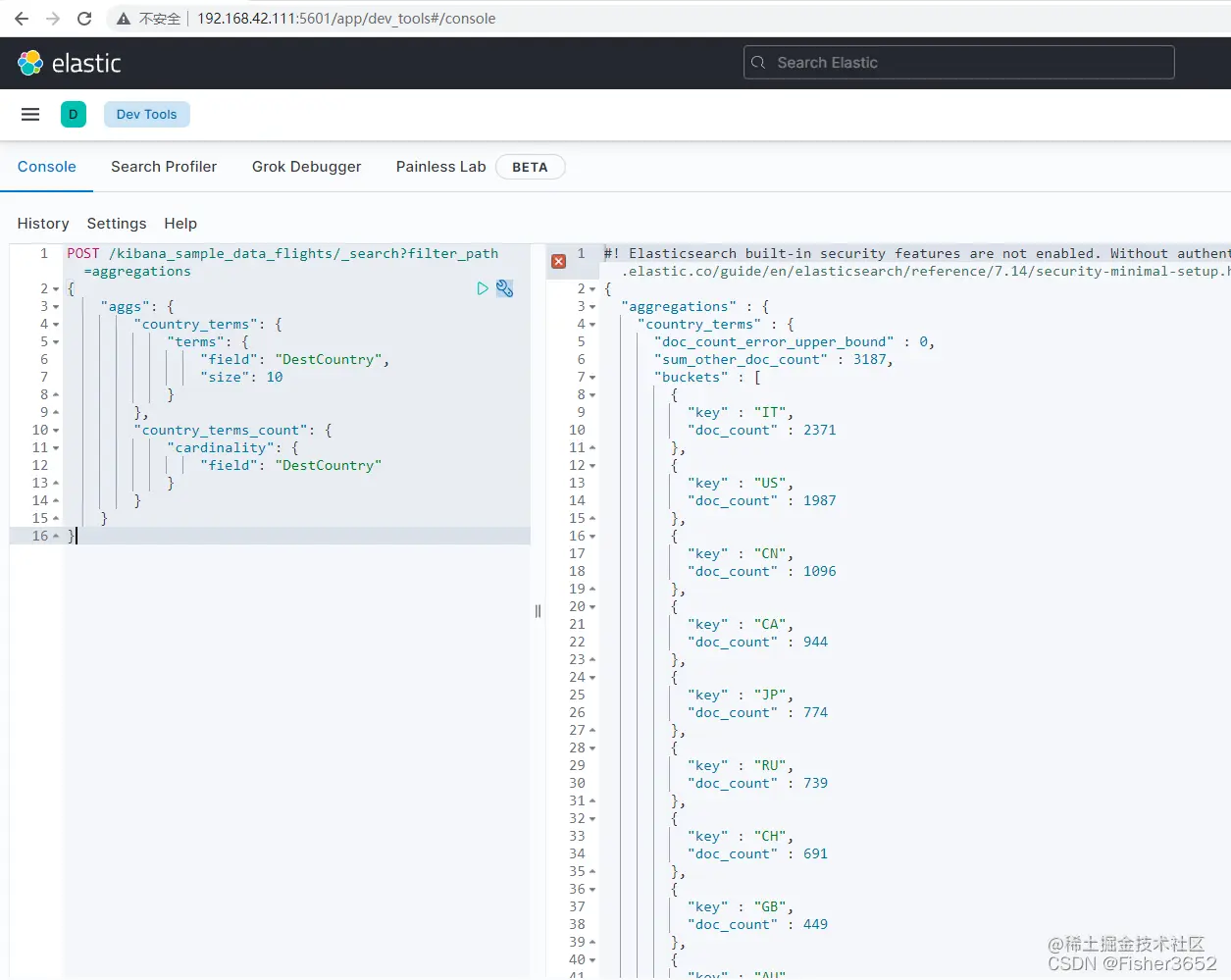Click the key "CN" in response
Viewport: 1231px width, 980px height.
[x=770, y=554]
